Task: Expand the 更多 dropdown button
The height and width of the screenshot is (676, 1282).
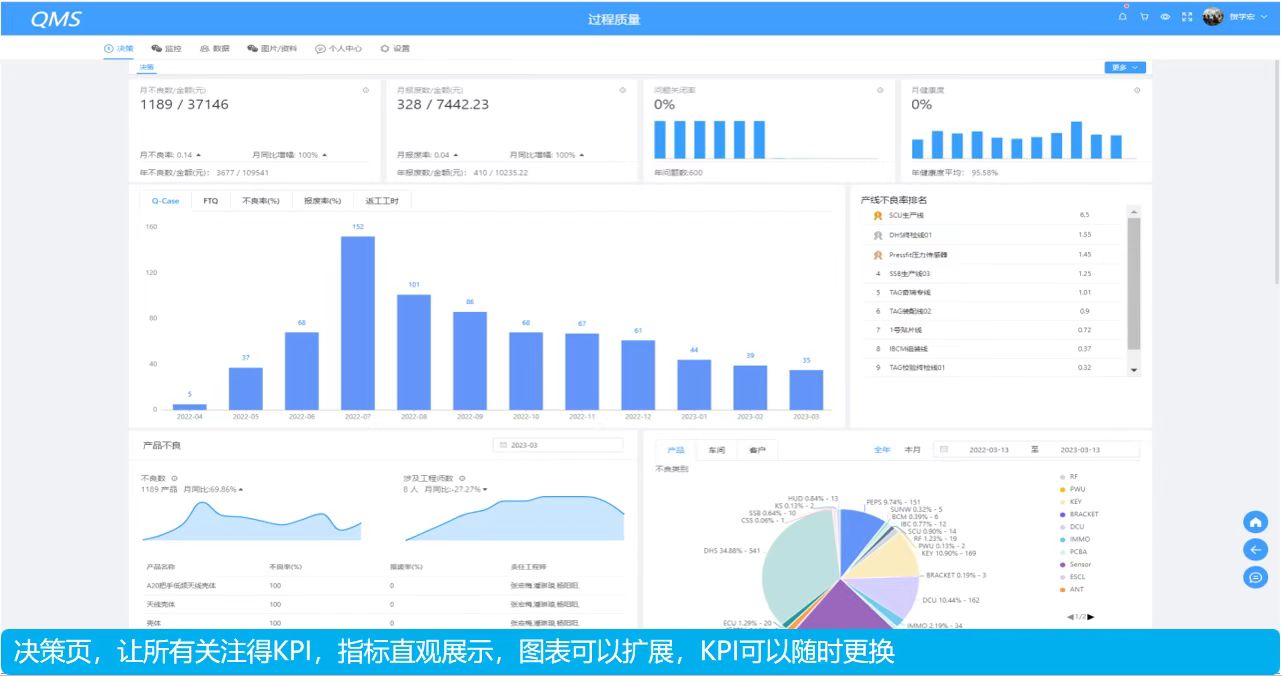Action: click(x=1124, y=67)
